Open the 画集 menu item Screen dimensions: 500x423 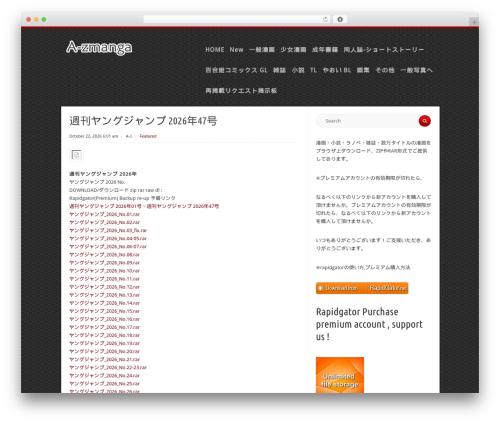(363, 70)
